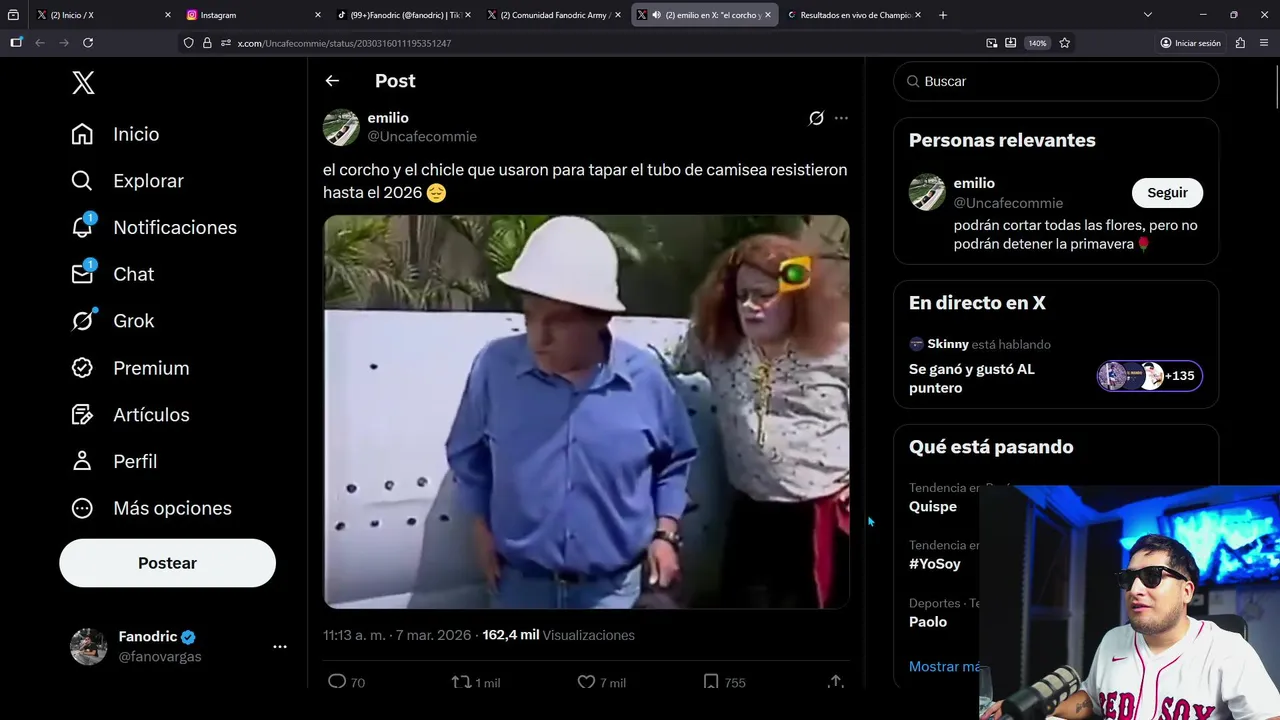The width and height of the screenshot is (1280, 720).
Task: Open Notificaciones in the sidebar
Action: point(154,227)
